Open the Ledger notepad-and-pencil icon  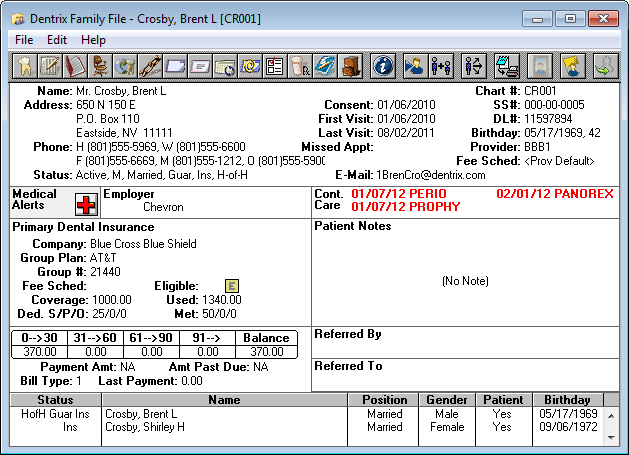pyautogui.click(x=50, y=66)
